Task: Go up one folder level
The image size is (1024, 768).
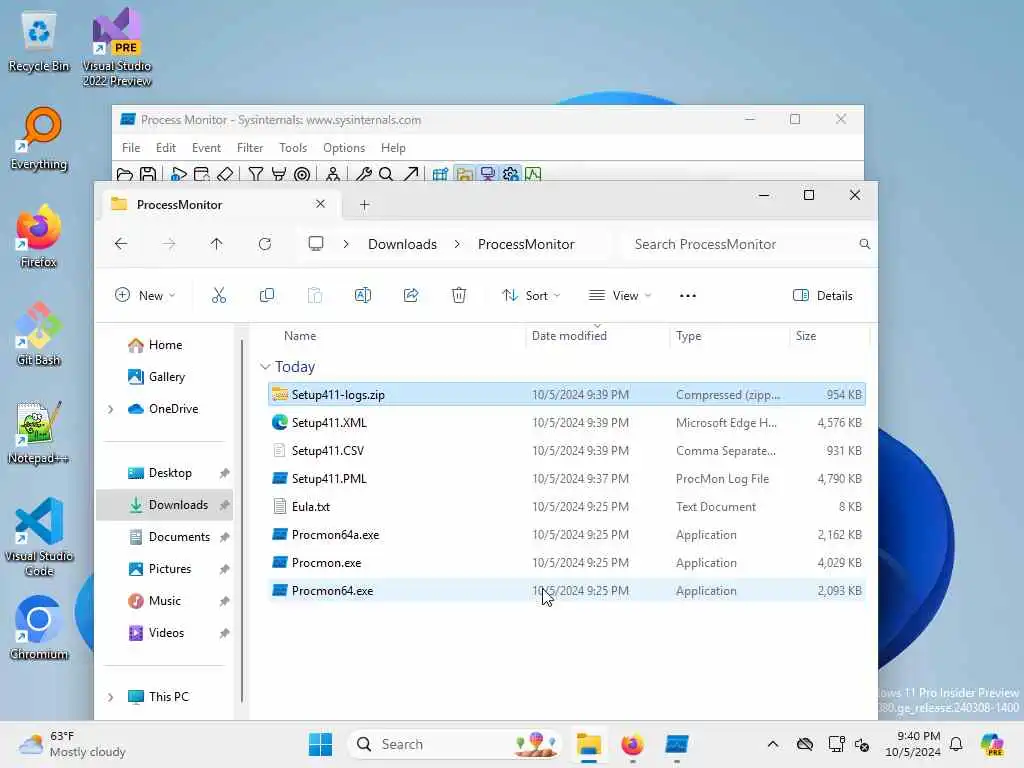Action: pos(216,244)
